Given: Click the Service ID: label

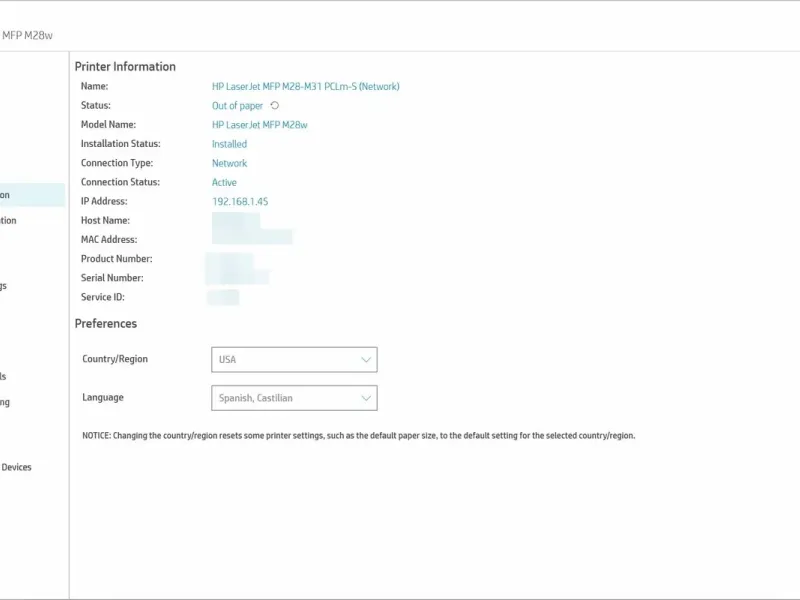Looking at the screenshot, I should 103,297.
